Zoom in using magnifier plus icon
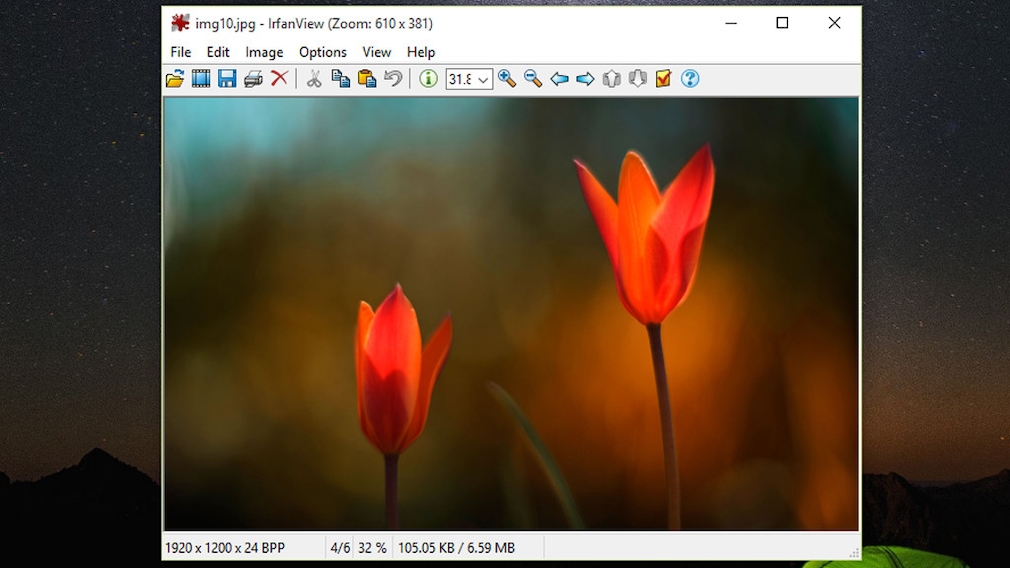Image resolution: width=1010 pixels, height=568 pixels. [x=507, y=79]
